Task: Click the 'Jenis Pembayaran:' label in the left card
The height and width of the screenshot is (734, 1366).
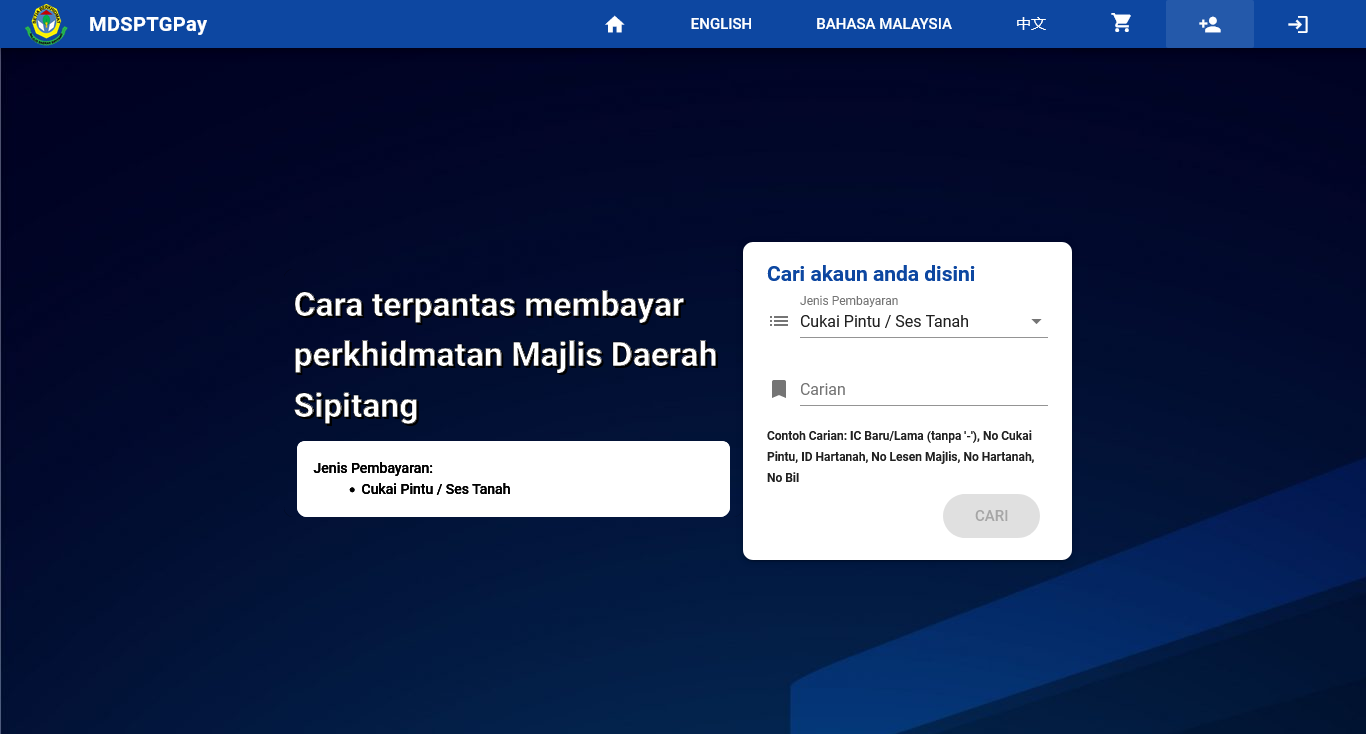Action: tap(373, 468)
